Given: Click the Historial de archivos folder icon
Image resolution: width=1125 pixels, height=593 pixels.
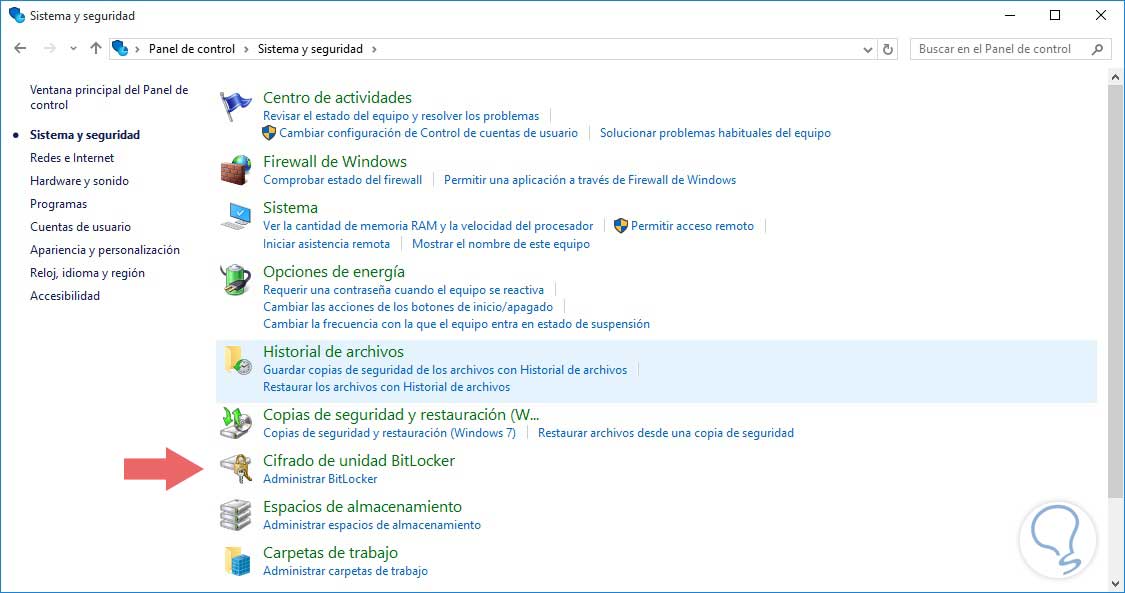Looking at the screenshot, I should pyautogui.click(x=237, y=360).
